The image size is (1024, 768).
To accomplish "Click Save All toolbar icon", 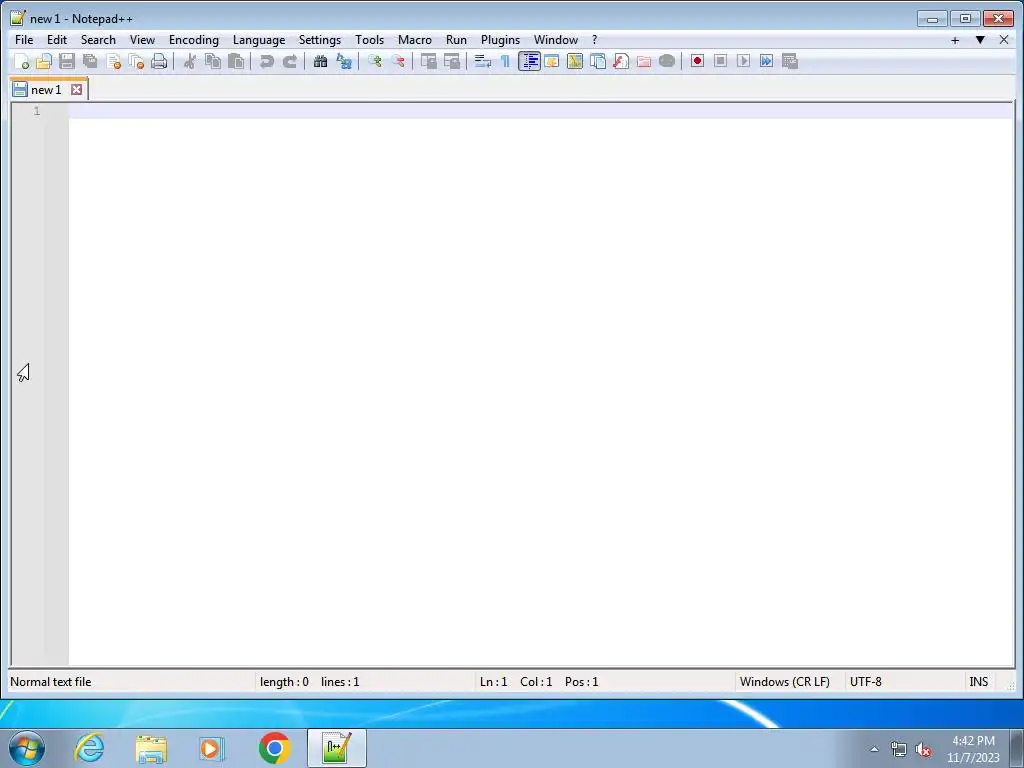I will pos(90,61).
